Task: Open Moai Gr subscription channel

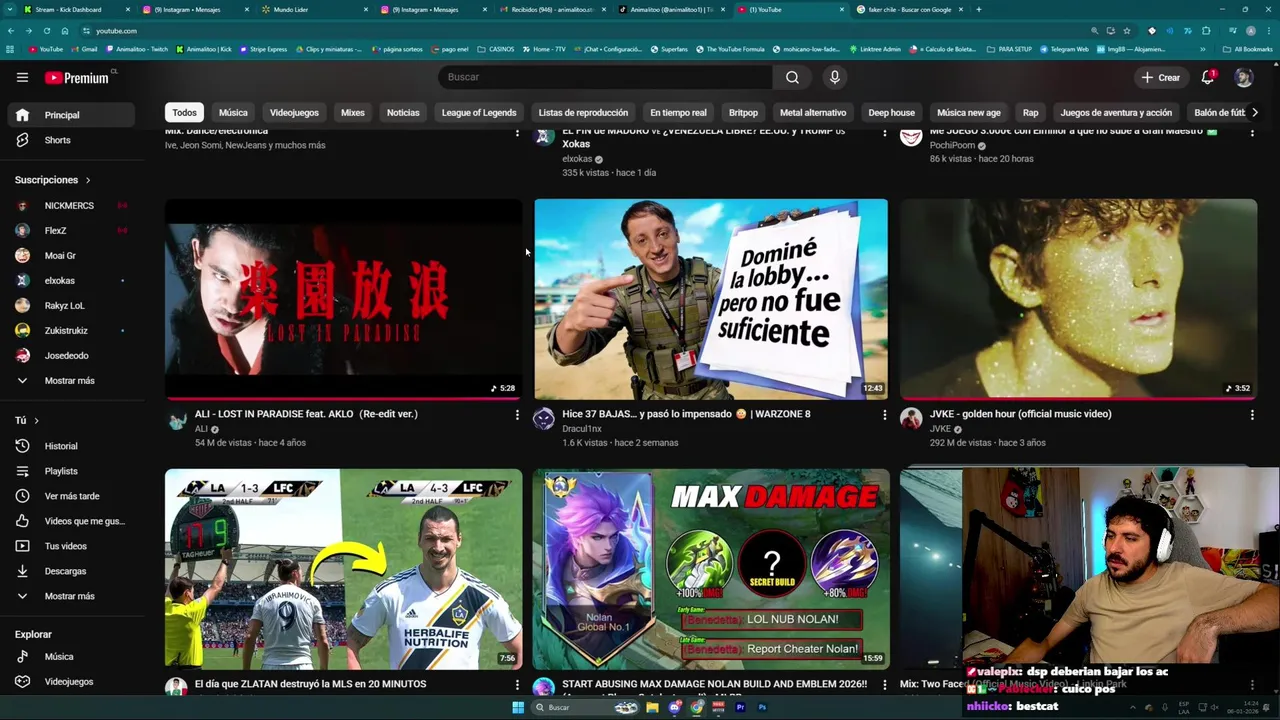Action: [72, 256]
